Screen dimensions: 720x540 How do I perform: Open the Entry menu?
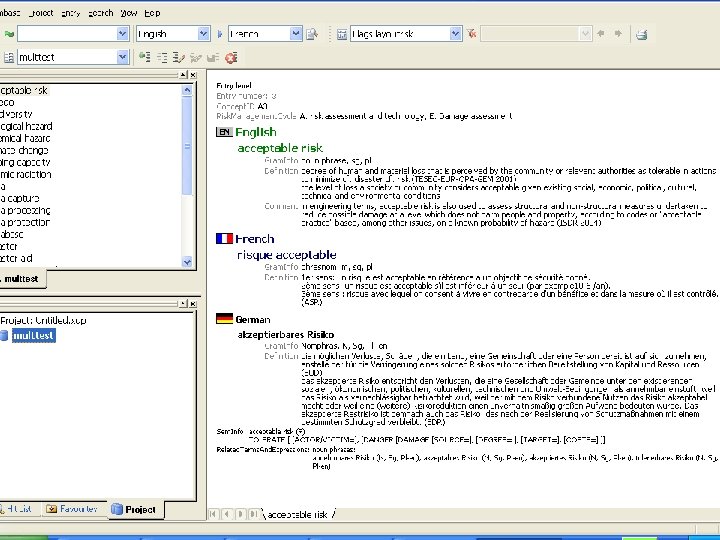point(70,13)
